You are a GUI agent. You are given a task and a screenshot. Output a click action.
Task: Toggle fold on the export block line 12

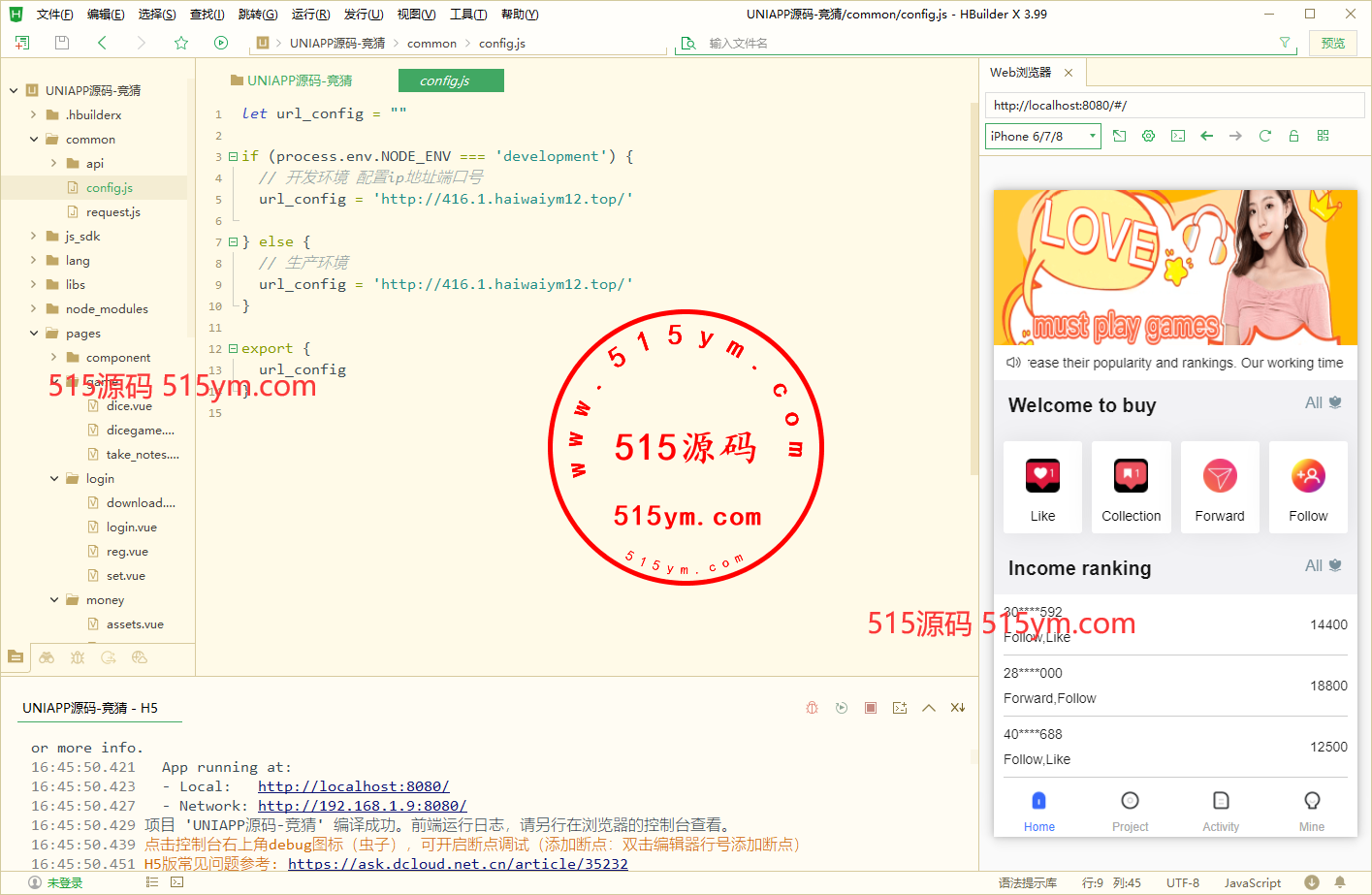point(233,348)
